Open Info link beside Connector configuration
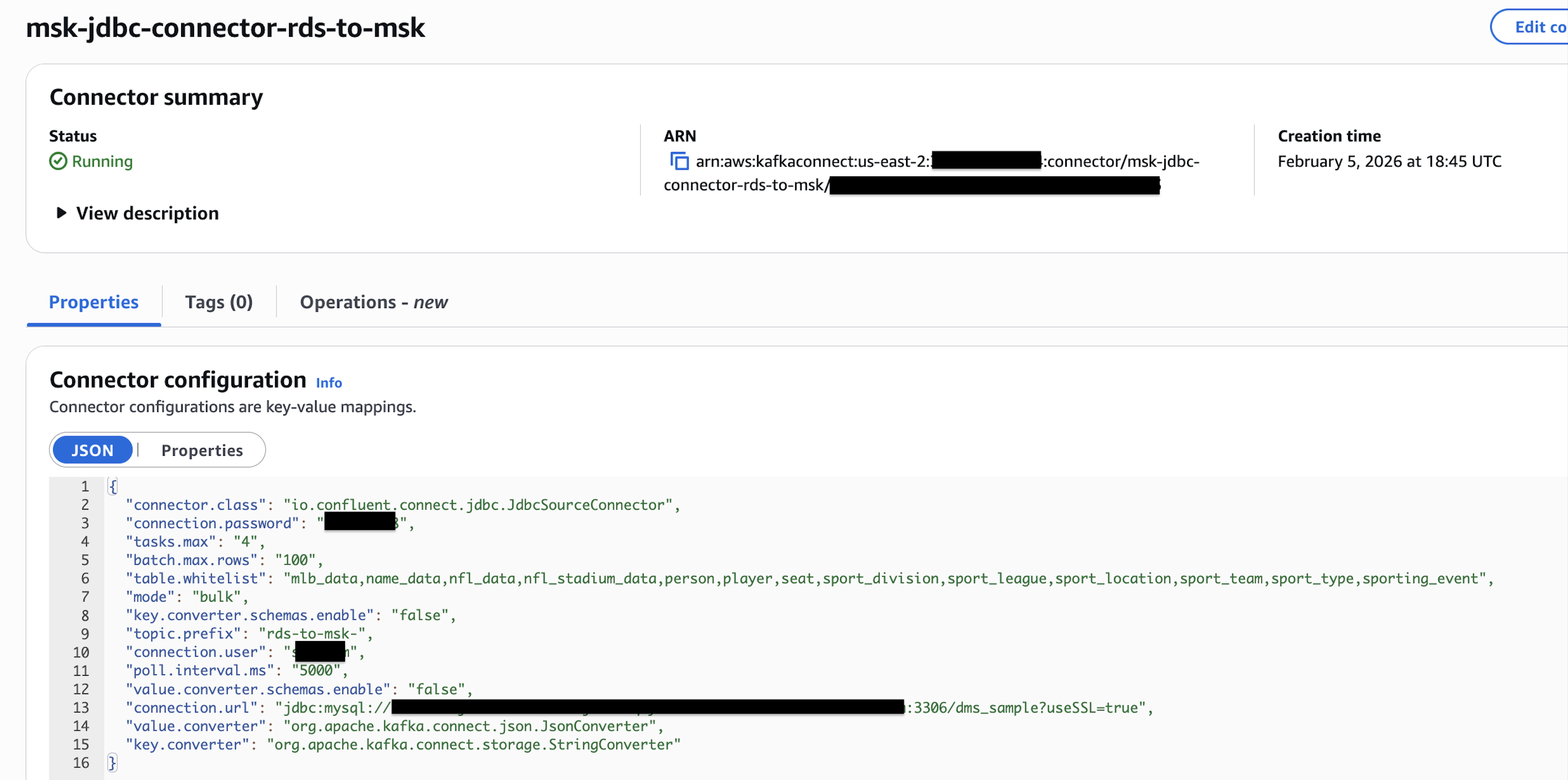 [328, 383]
